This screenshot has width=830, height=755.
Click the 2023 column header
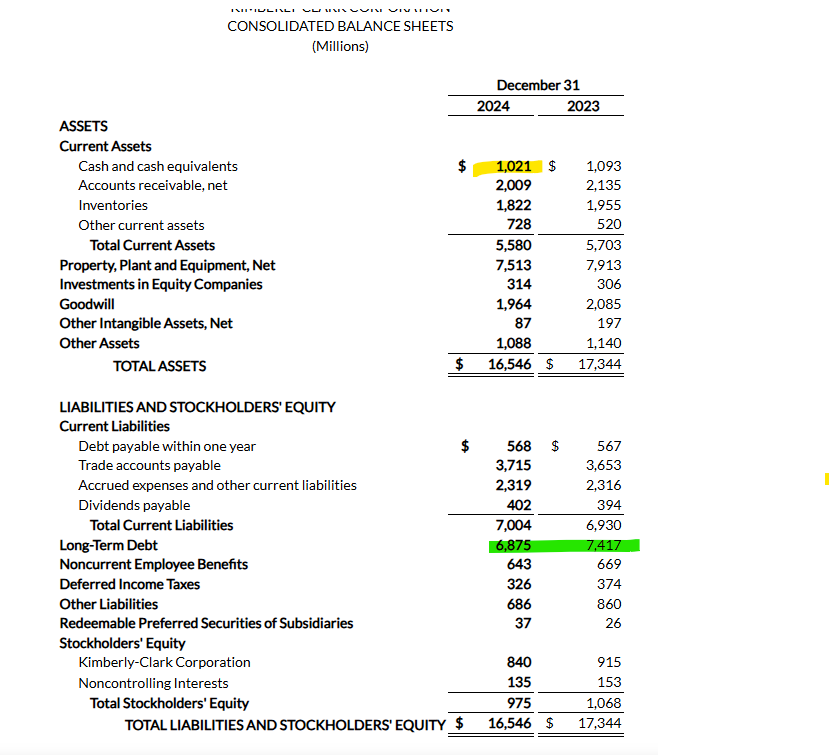click(x=583, y=106)
